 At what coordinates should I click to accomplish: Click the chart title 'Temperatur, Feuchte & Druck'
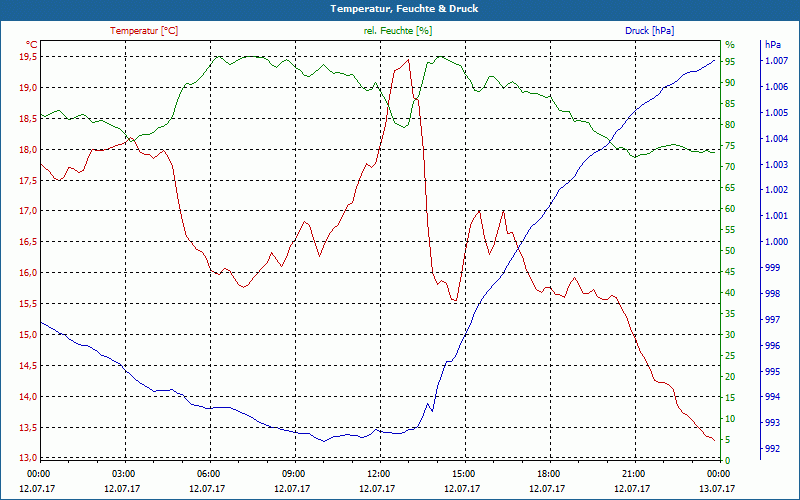[404, 9]
